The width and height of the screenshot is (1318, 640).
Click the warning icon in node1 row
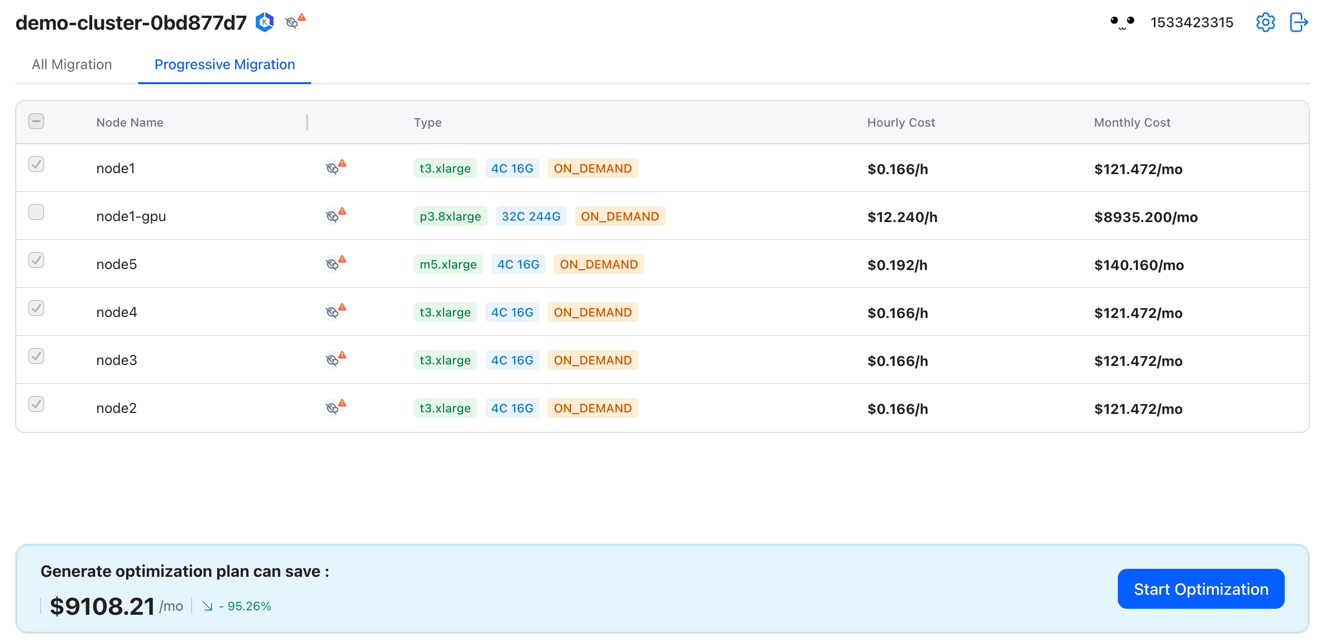click(335, 168)
